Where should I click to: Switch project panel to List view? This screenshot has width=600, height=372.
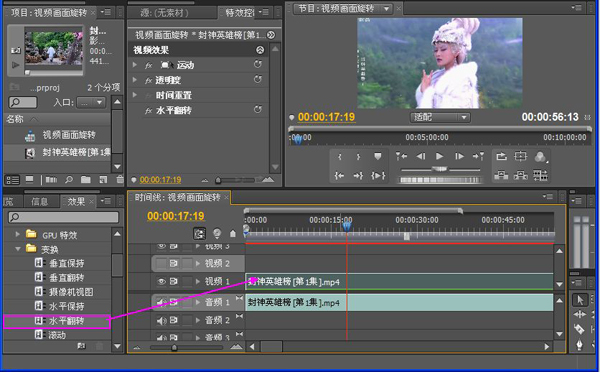pyautogui.click(x=12, y=180)
